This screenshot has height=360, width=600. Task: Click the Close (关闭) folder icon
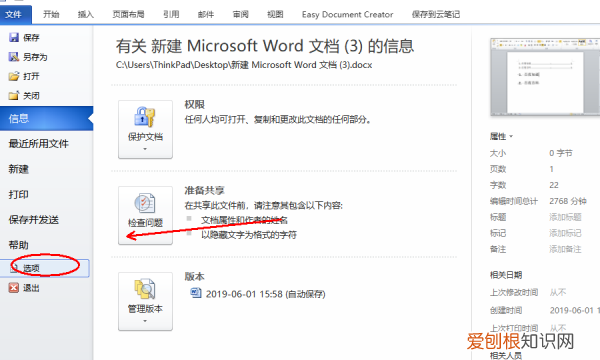(x=14, y=96)
